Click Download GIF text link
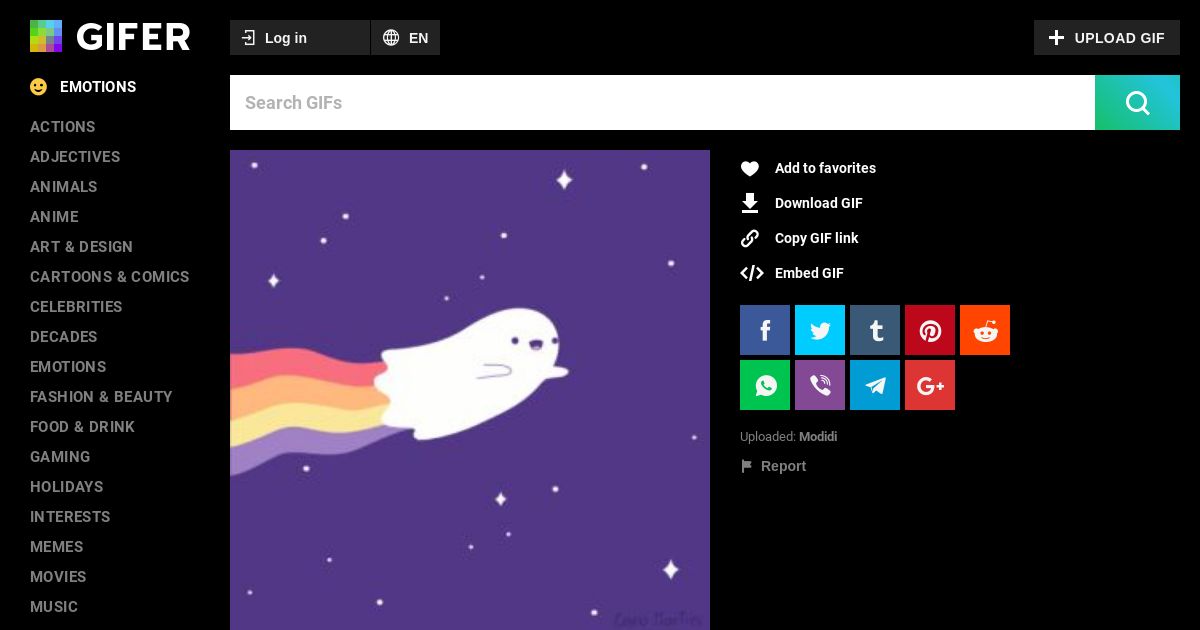Screen dimensions: 1200x630 coord(818,203)
